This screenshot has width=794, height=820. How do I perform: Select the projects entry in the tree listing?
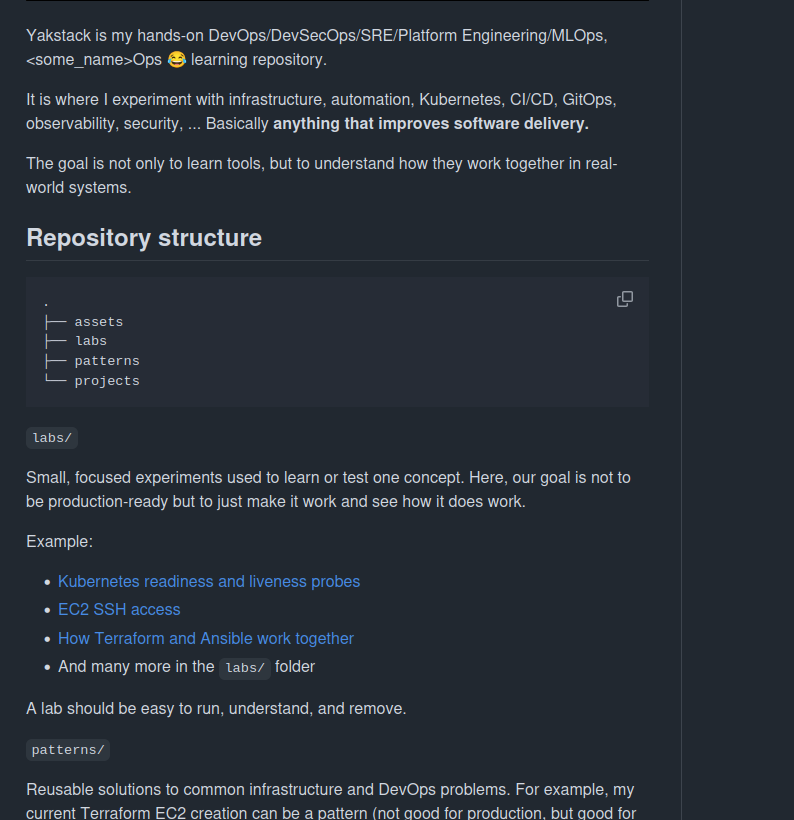click(x=107, y=381)
